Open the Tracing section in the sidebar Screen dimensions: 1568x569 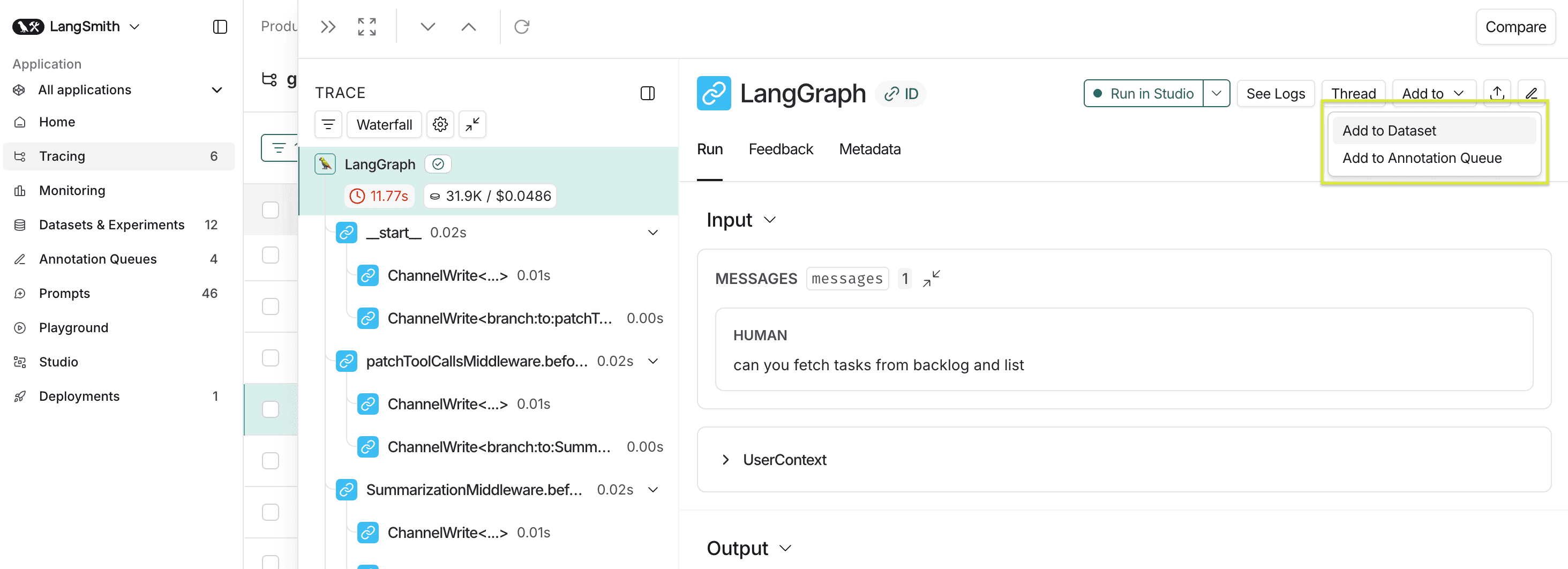61,156
